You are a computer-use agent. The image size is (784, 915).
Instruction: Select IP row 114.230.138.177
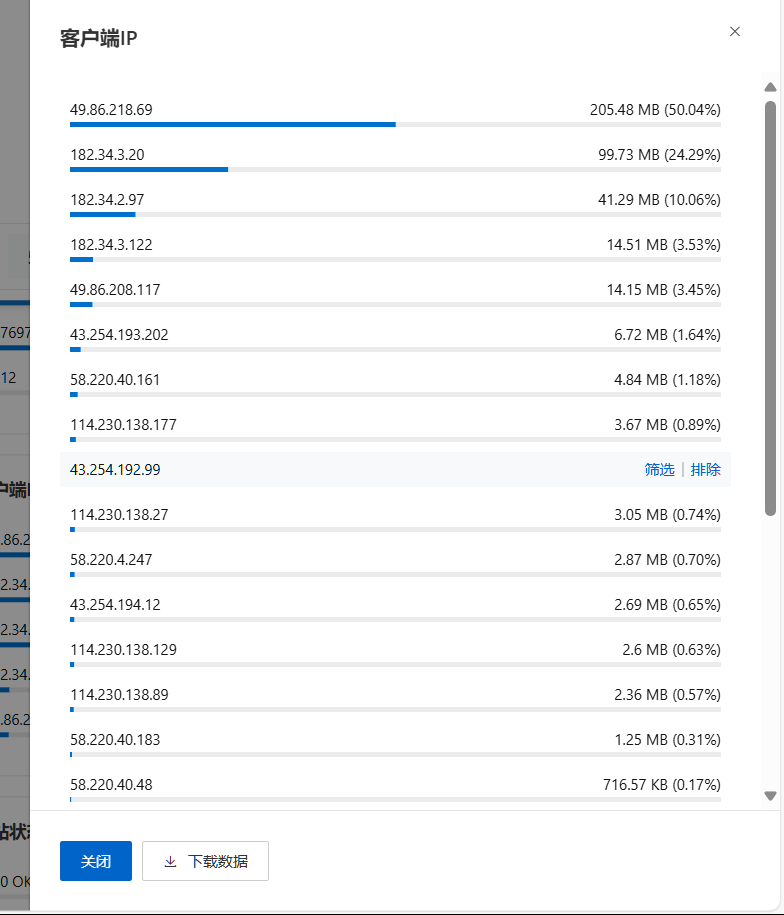396,429
